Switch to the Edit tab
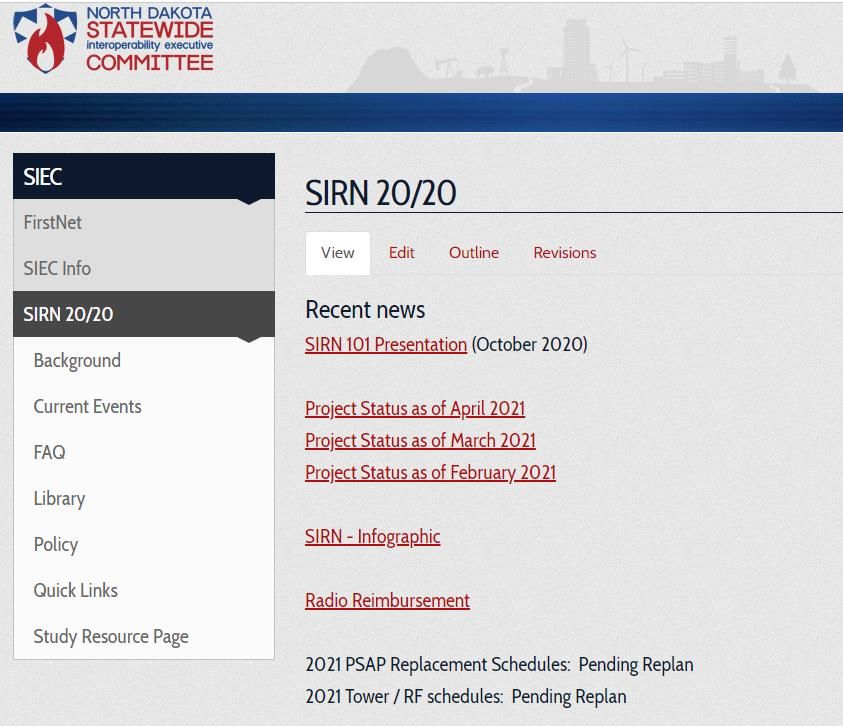Screen dimensions: 843x726 (x=402, y=253)
